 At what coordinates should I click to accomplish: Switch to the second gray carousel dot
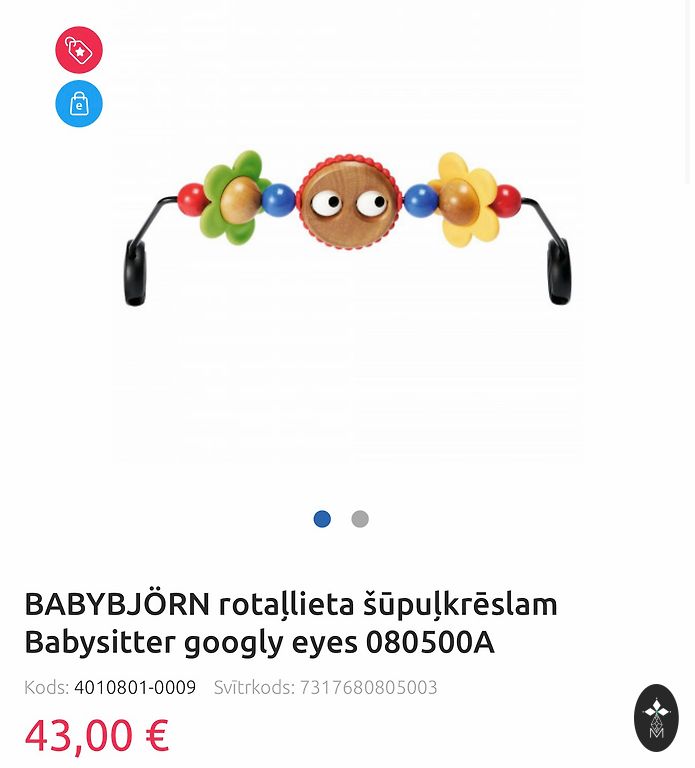point(360,519)
